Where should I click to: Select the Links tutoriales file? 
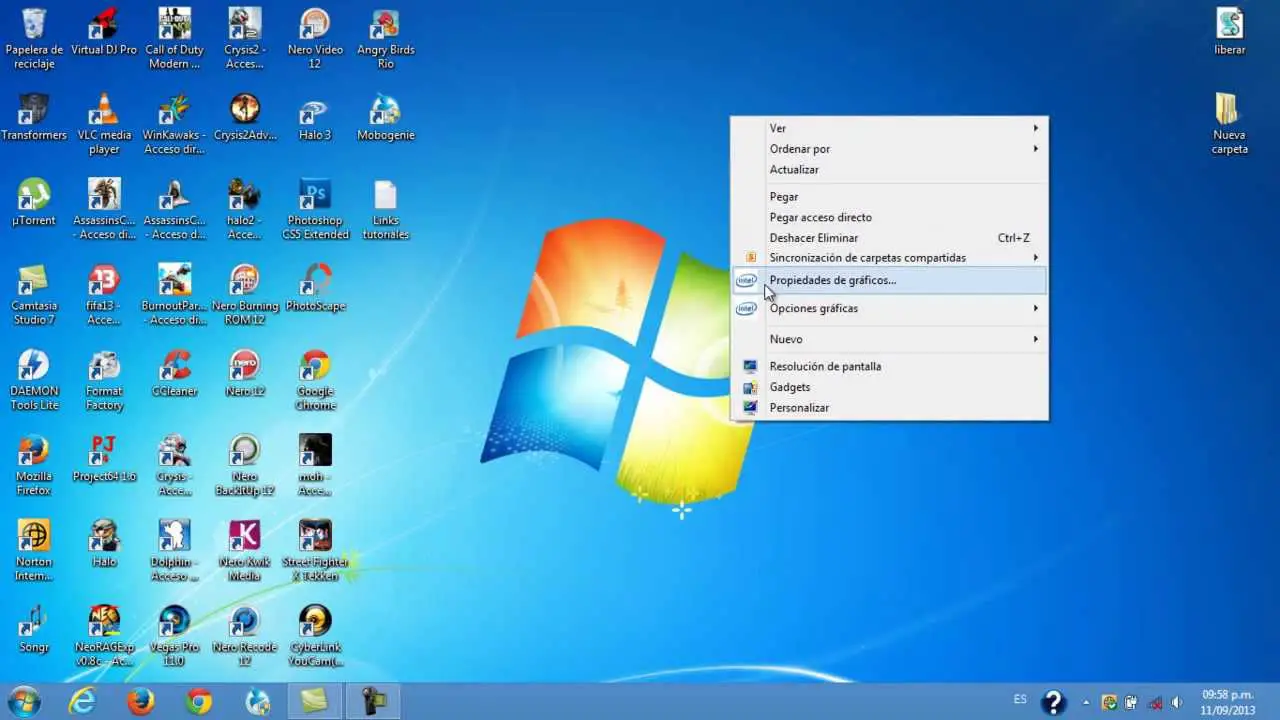click(385, 210)
